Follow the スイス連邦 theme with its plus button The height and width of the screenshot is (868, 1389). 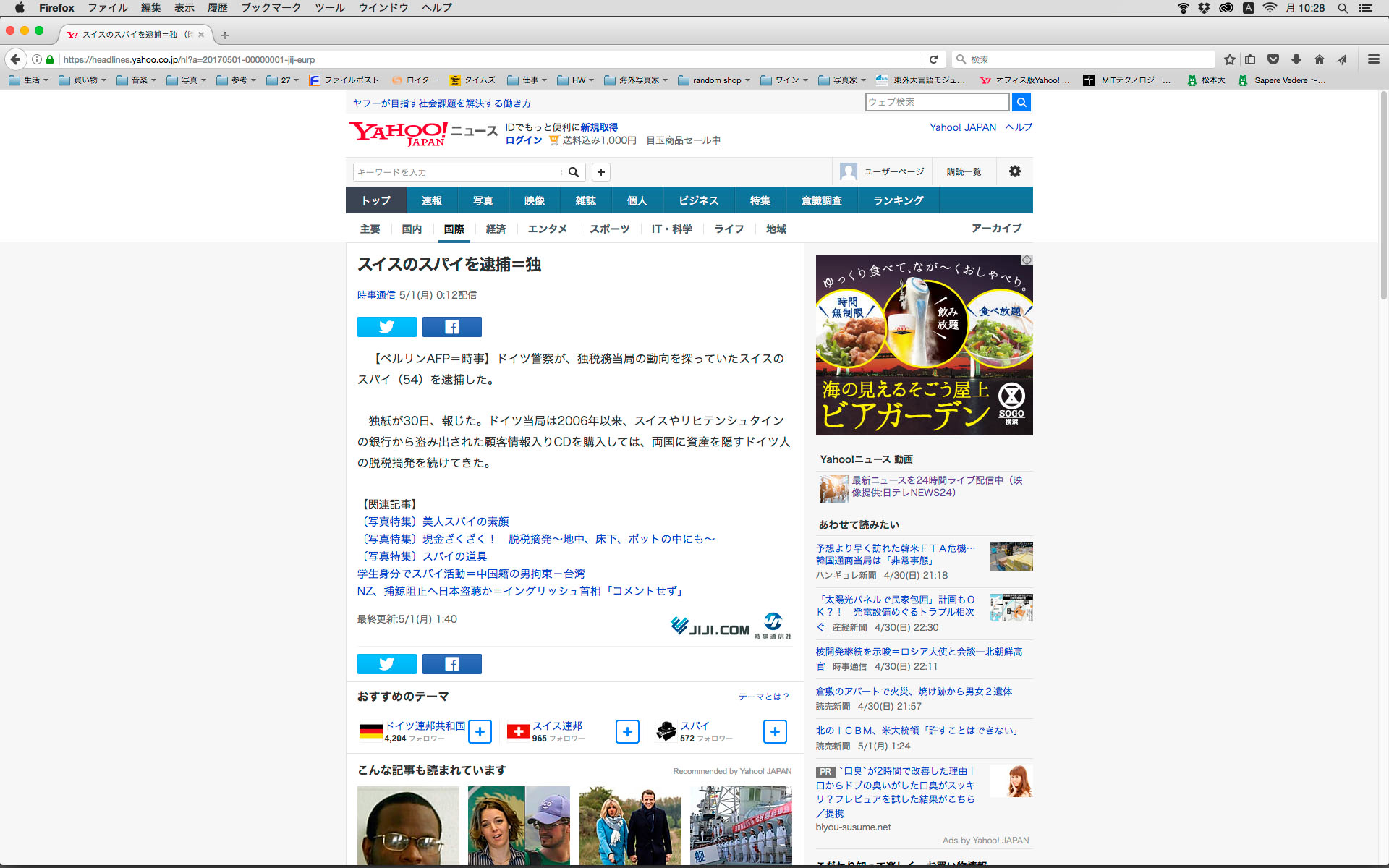627,731
